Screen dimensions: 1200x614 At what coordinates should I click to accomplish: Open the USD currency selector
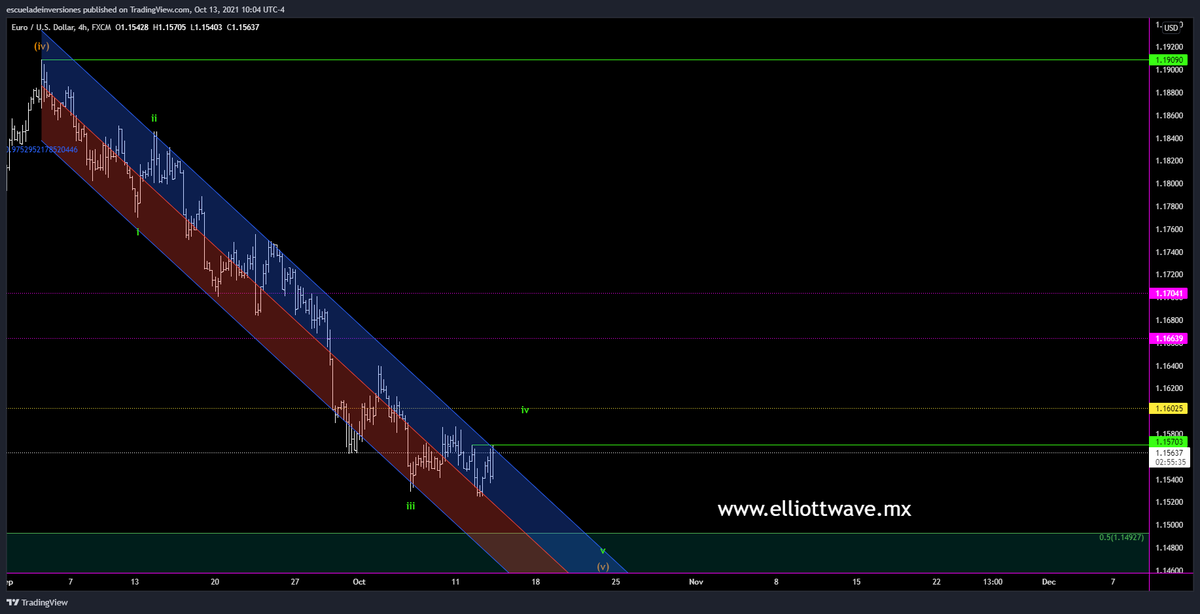click(1170, 28)
